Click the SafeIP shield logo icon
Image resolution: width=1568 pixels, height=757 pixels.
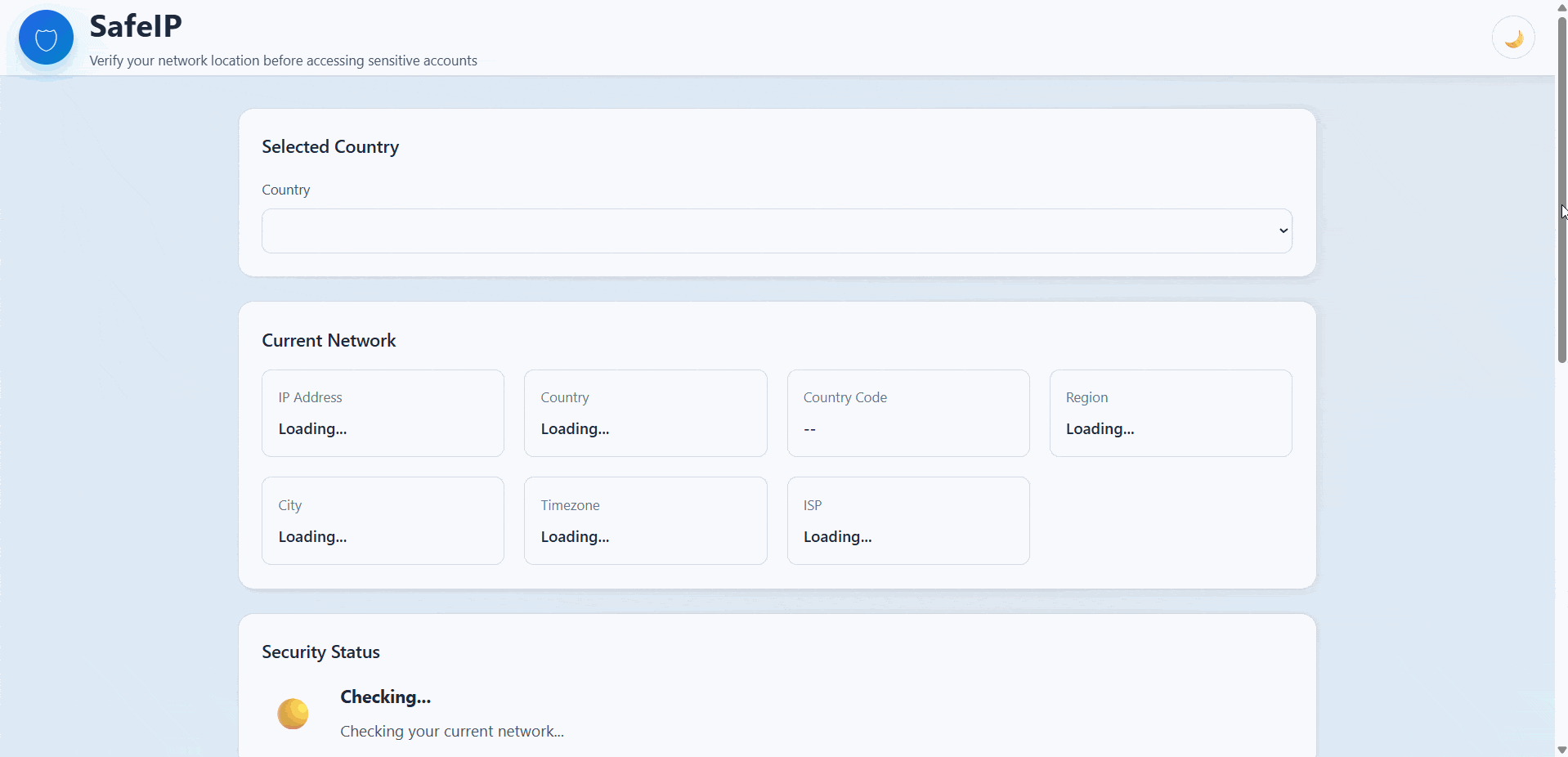(46, 38)
